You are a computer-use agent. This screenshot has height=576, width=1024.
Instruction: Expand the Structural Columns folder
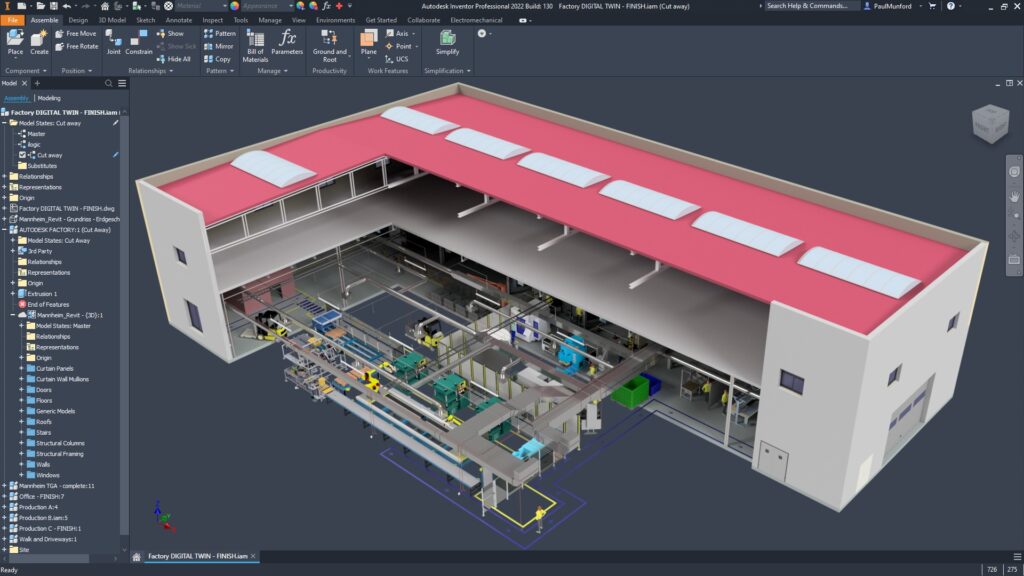click(21, 443)
